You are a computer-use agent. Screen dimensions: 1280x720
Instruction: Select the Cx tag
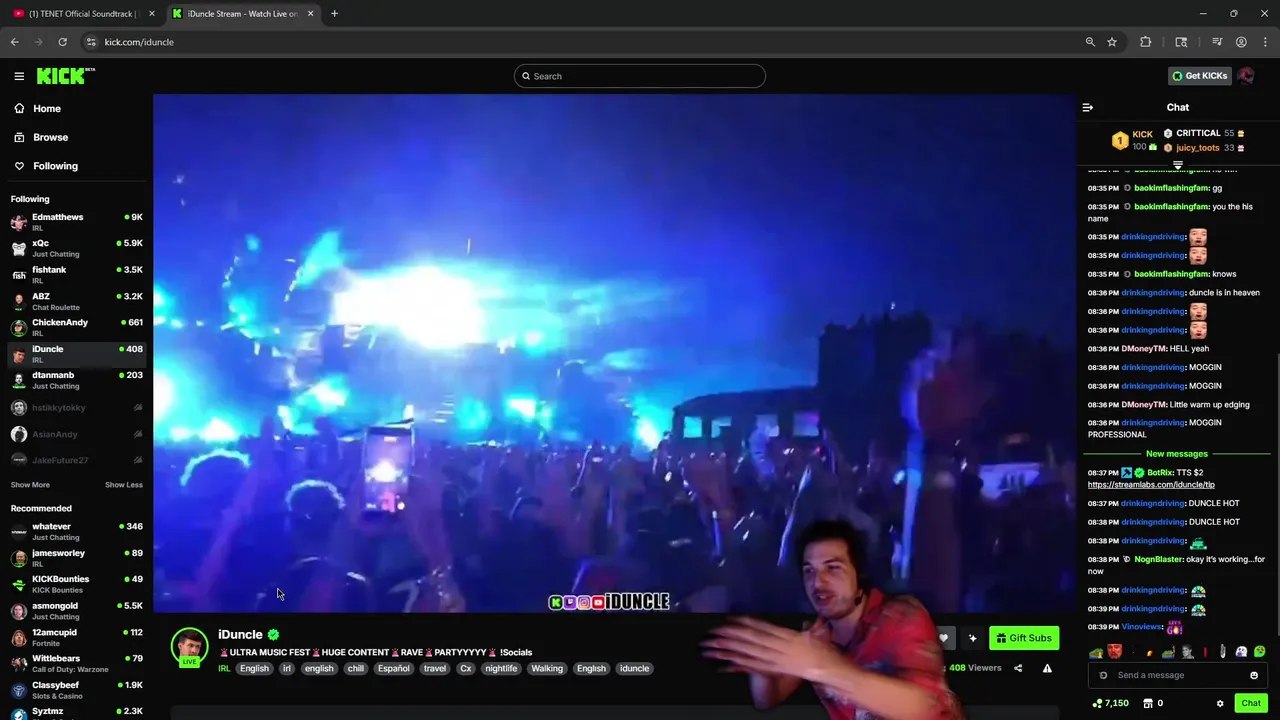[465, 668]
